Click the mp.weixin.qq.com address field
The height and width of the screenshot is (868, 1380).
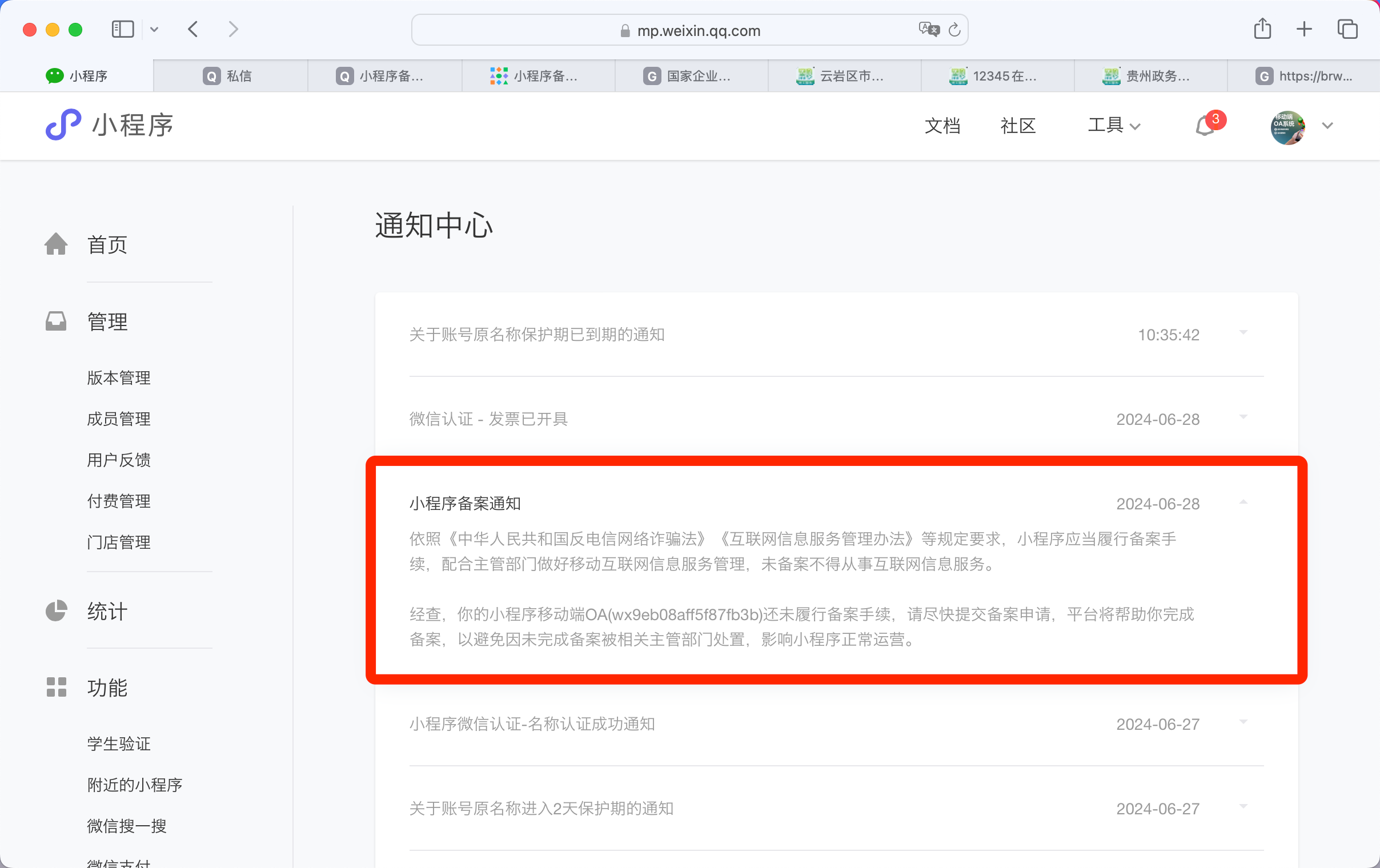698,30
